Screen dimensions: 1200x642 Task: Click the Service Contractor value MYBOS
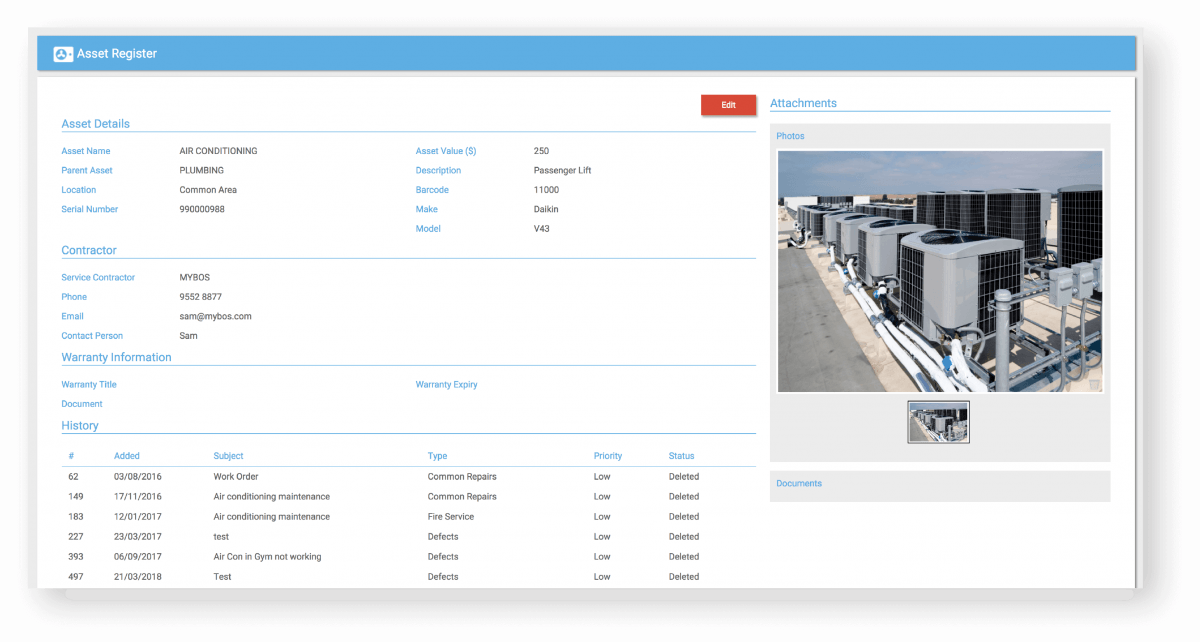tap(194, 277)
